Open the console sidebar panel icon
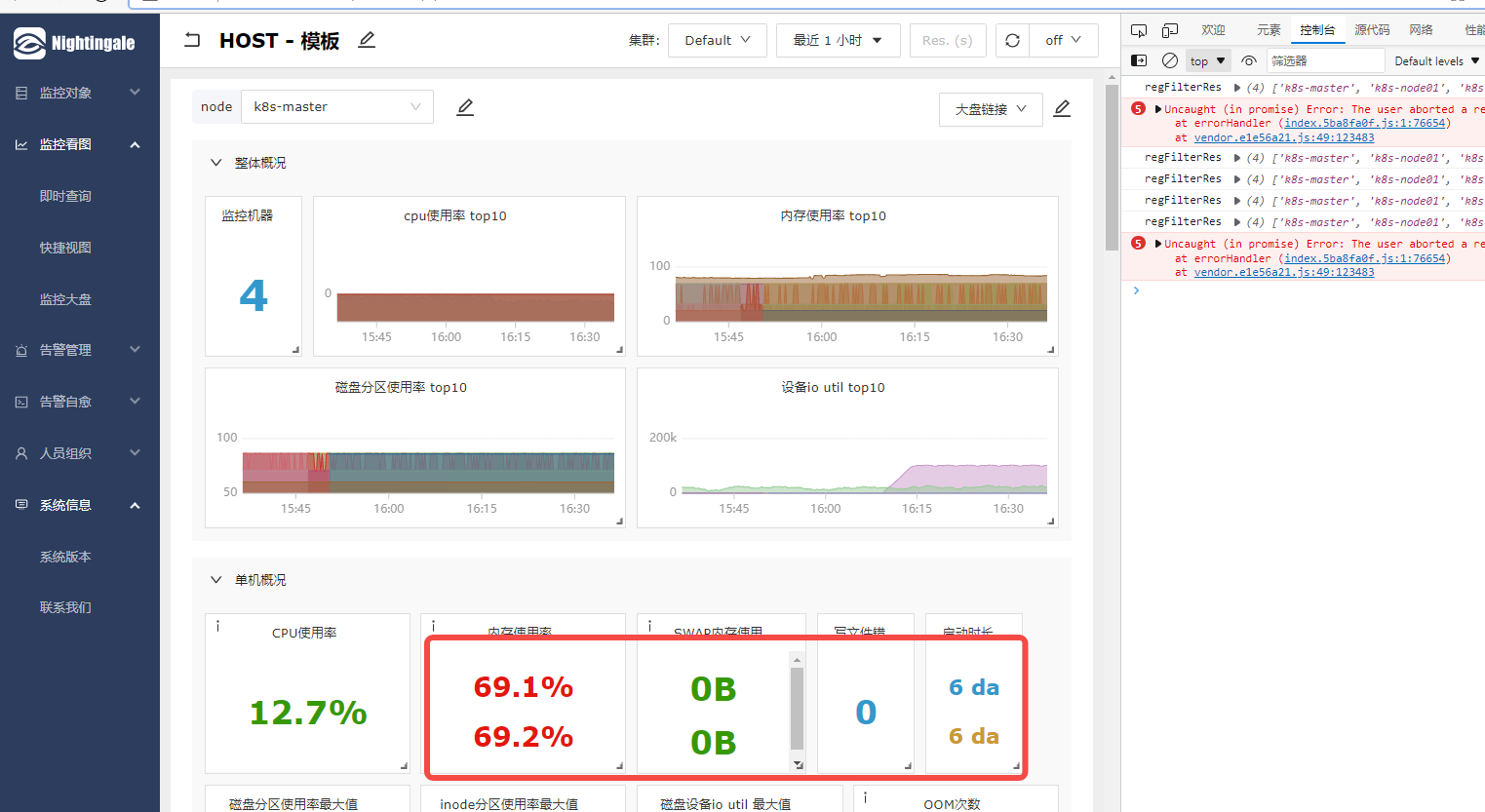 [x=1139, y=59]
